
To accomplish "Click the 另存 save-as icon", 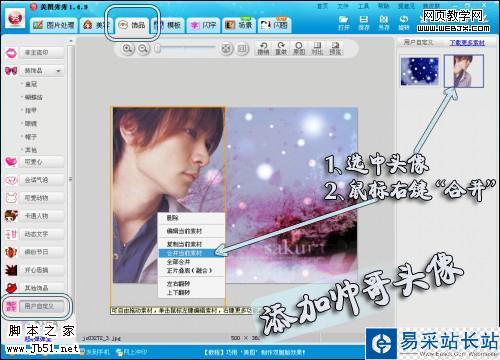I will pyautogui.click(x=384, y=23).
